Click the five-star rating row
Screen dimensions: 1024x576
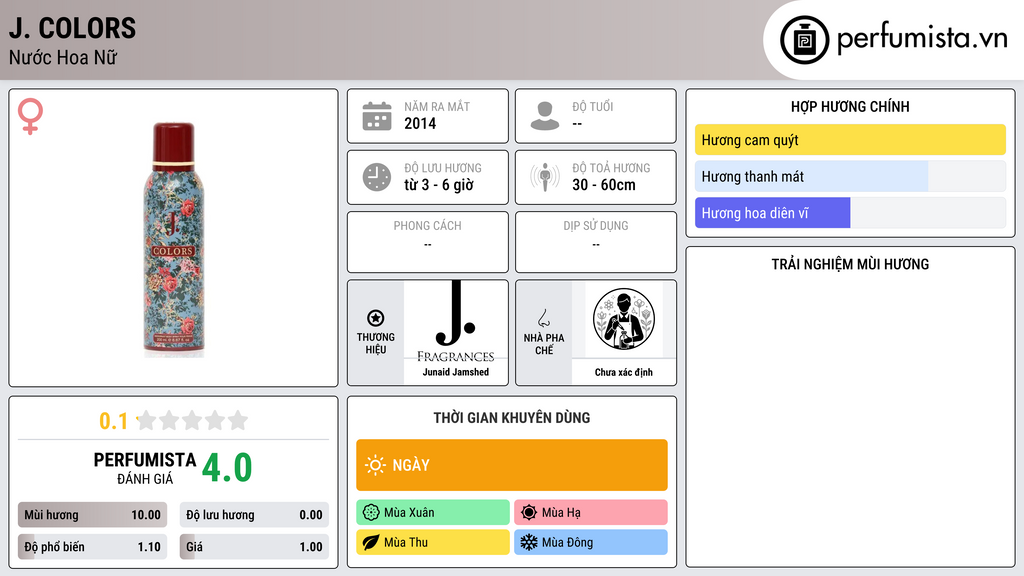point(192,420)
